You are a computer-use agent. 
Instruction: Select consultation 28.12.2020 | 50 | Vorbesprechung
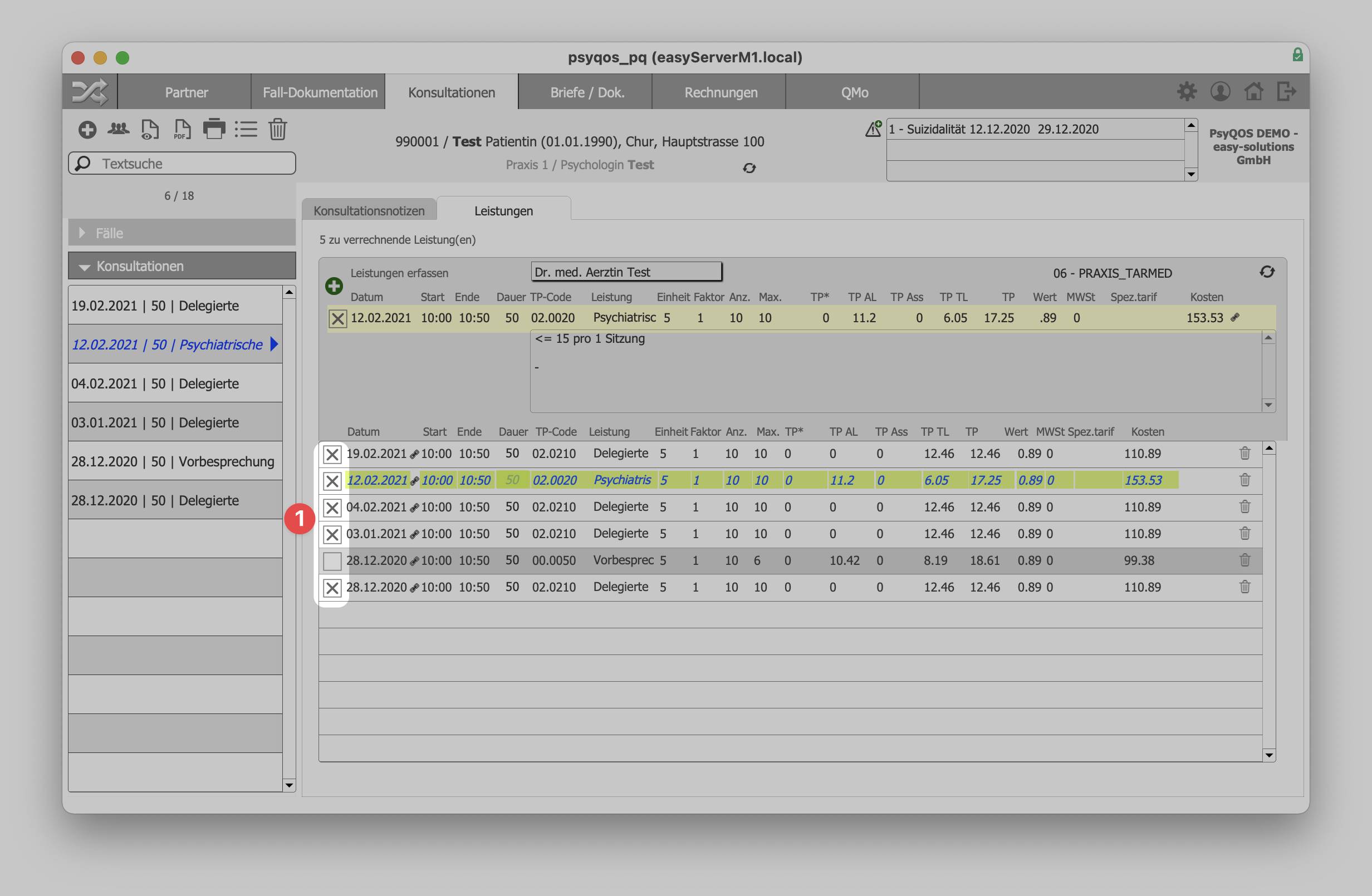point(175,461)
